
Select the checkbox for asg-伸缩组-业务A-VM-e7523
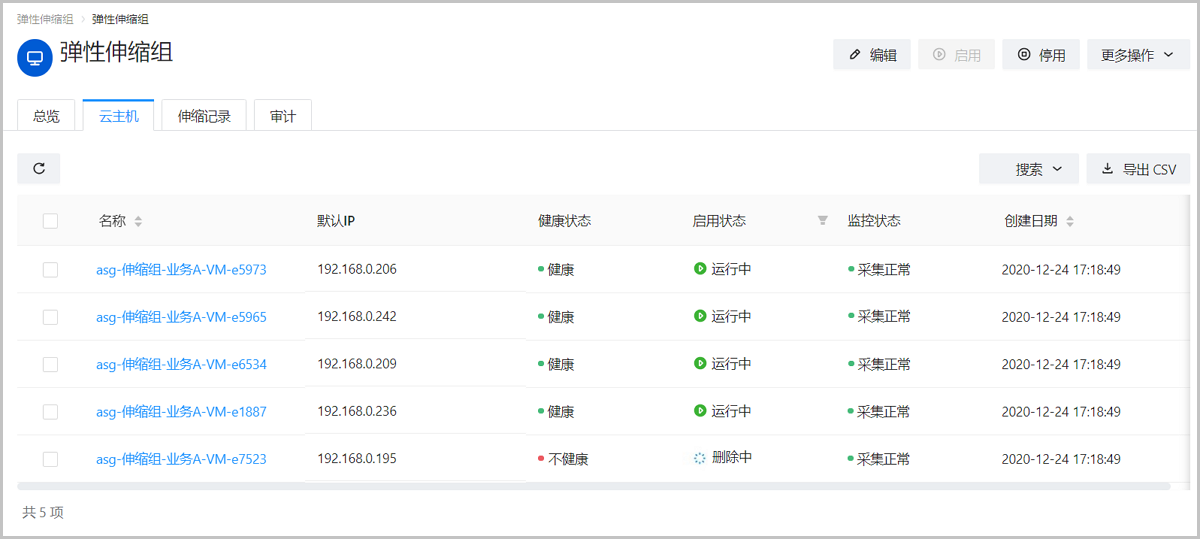(50, 459)
